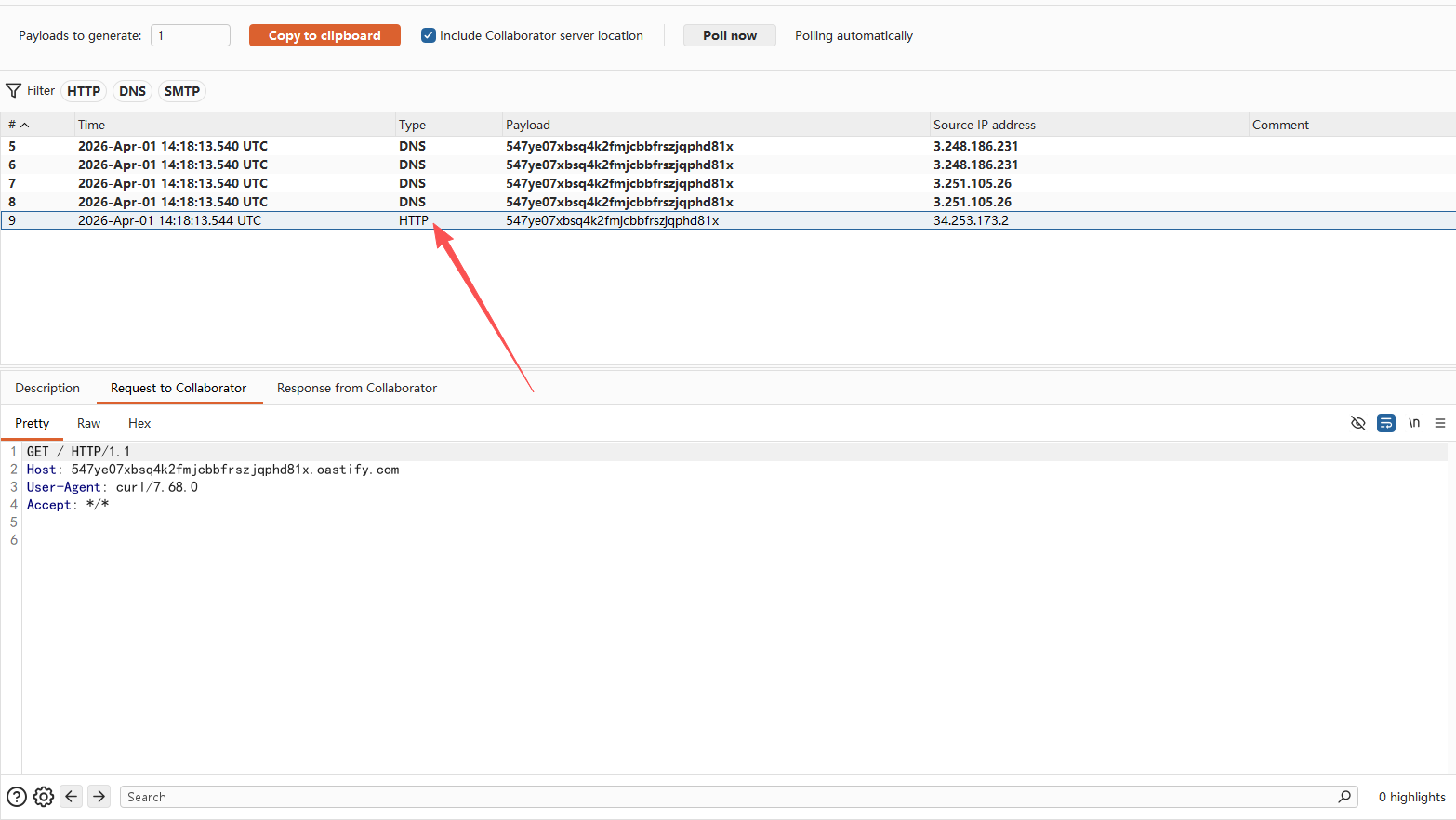Open help via the question mark icon
The width and height of the screenshot is (1456, 820).
(17, 797)
